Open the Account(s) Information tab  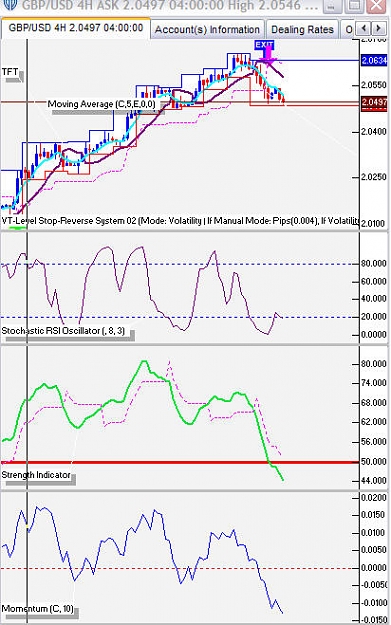207,29
